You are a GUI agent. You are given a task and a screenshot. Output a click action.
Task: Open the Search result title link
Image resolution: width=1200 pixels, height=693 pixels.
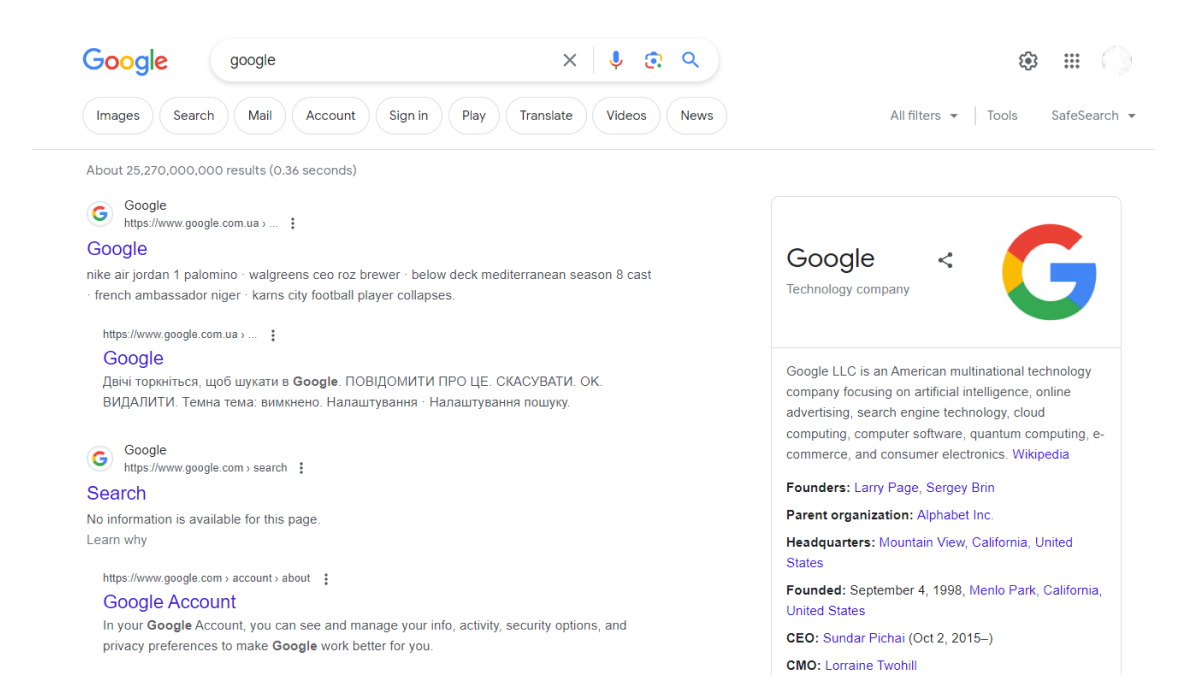(116, 493)
